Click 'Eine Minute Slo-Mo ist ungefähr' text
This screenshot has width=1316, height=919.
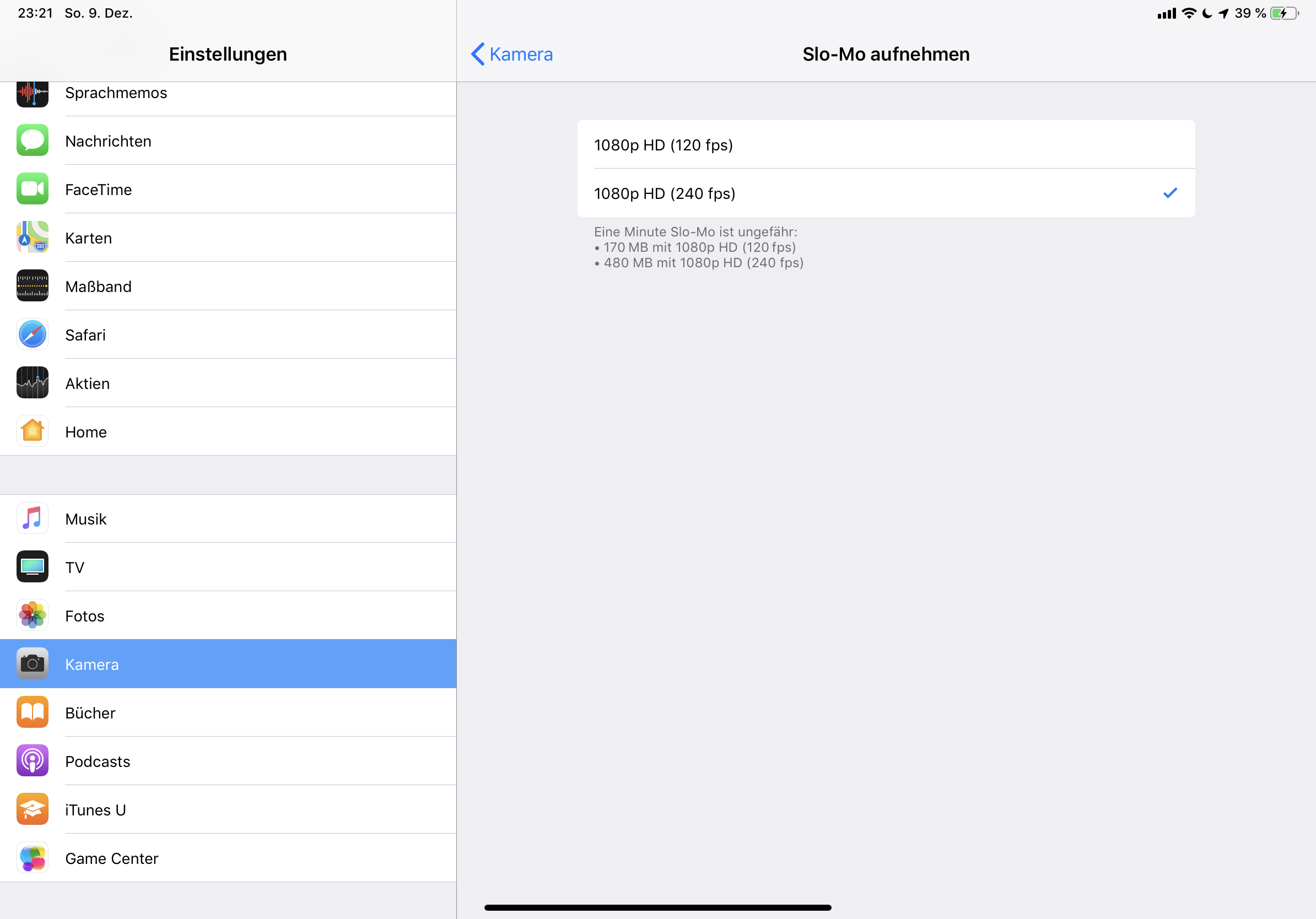pyautogui.click(x=695, y=232)
